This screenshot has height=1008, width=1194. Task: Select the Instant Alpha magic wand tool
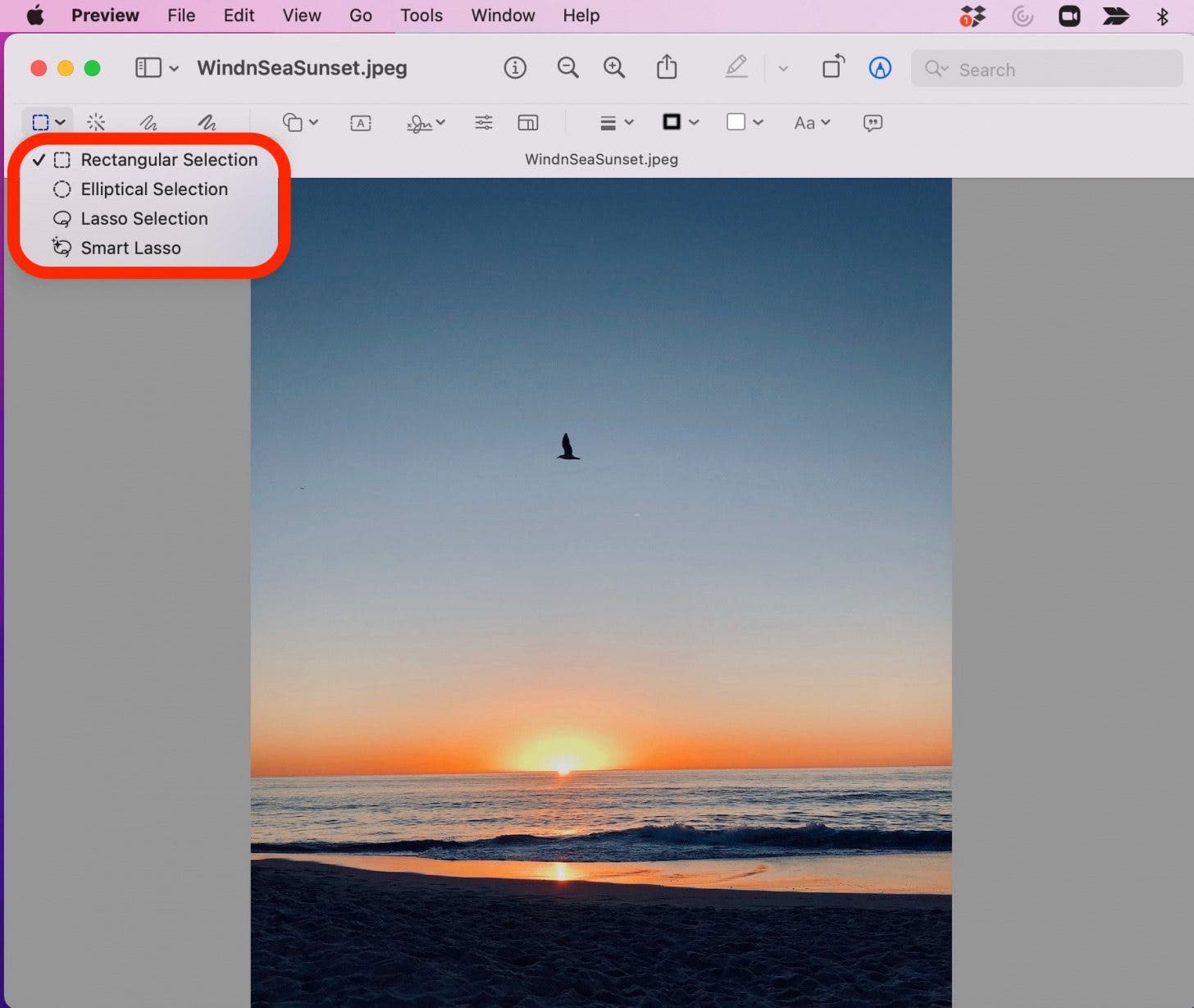tap(96, 123)
